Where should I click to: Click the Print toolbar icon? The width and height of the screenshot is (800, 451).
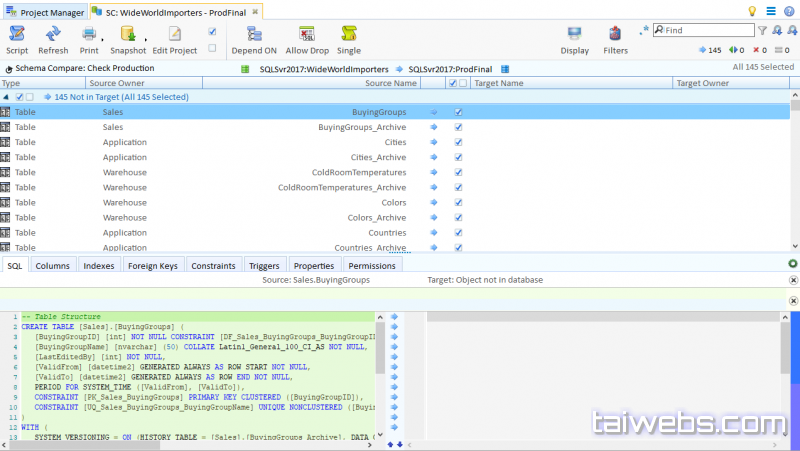[x=89, y=35]
